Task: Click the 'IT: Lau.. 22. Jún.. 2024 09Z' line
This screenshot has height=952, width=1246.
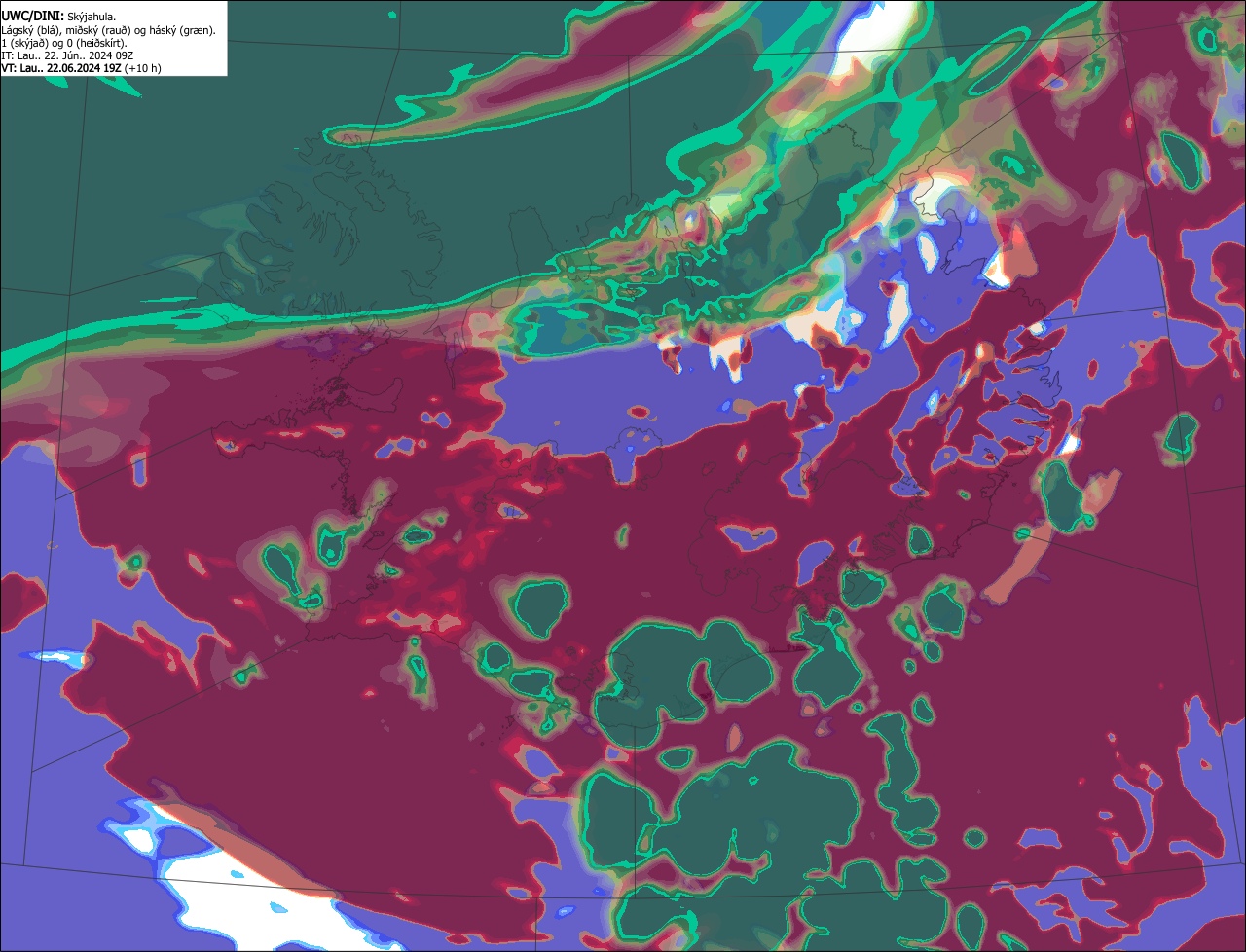Action: (66, 55)
